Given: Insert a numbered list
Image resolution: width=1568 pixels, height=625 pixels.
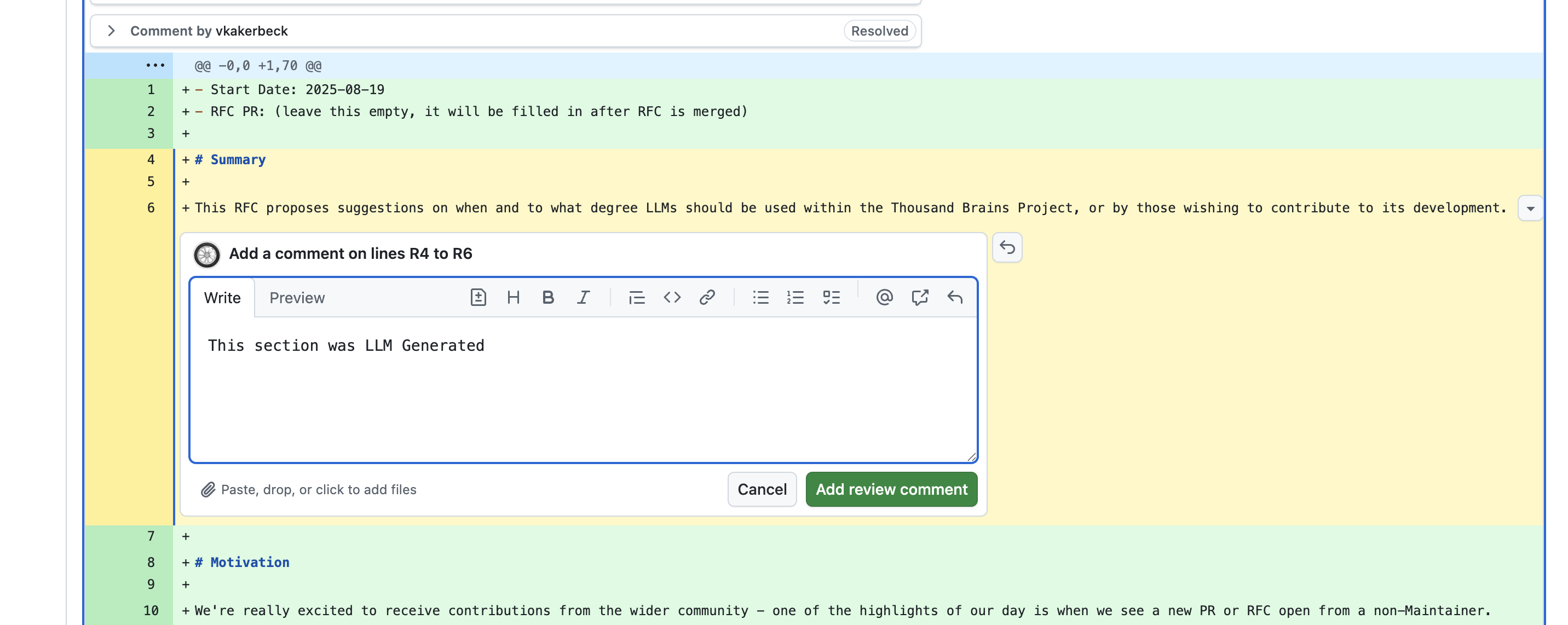Looking at the screenshot, I should [x=795, y=298].
